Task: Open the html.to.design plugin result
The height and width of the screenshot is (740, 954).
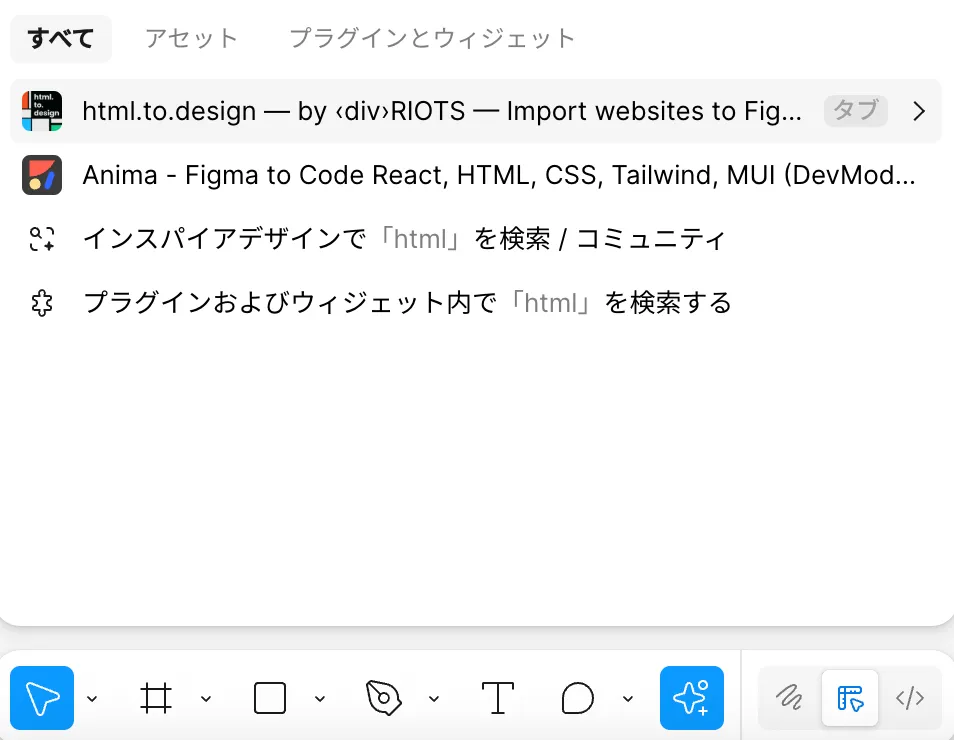Action: (476, 111)
